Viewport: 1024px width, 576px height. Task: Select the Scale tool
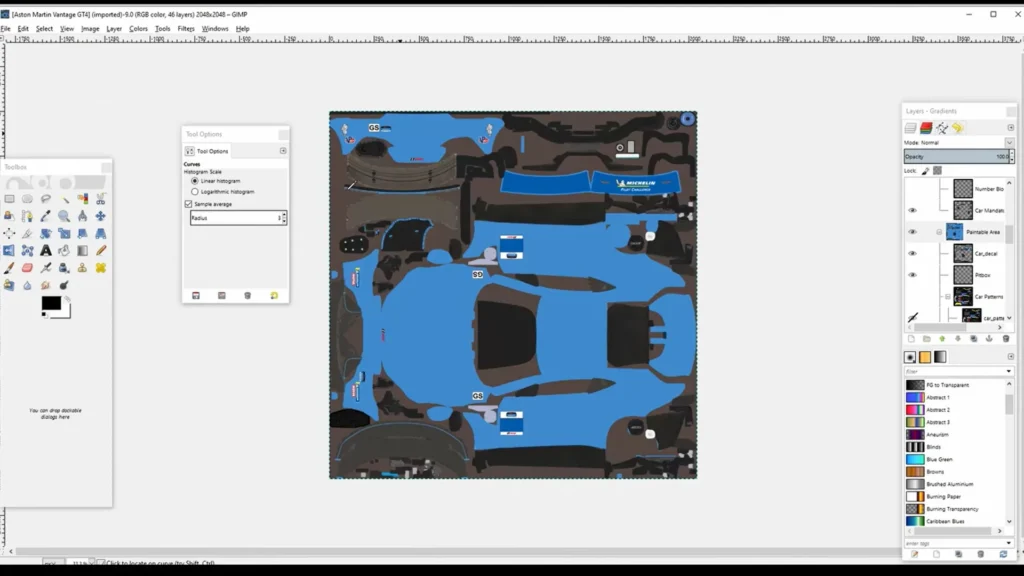[x=64, y=233]
